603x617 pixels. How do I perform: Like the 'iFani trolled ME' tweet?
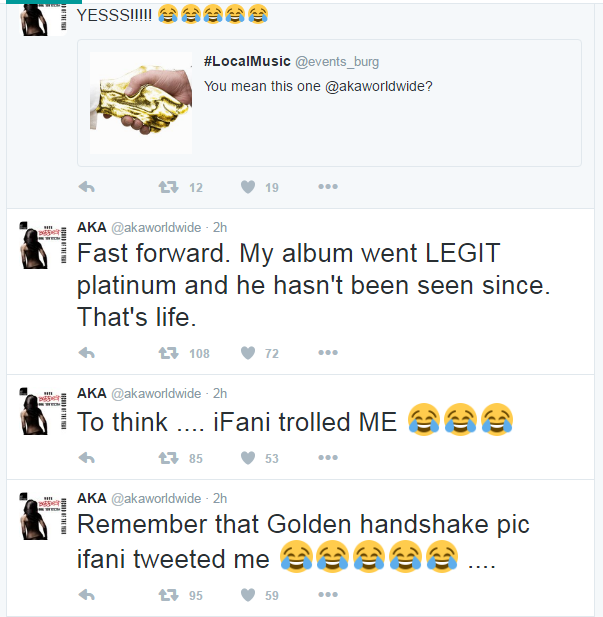pyautogui.click(x=248, y=458)
